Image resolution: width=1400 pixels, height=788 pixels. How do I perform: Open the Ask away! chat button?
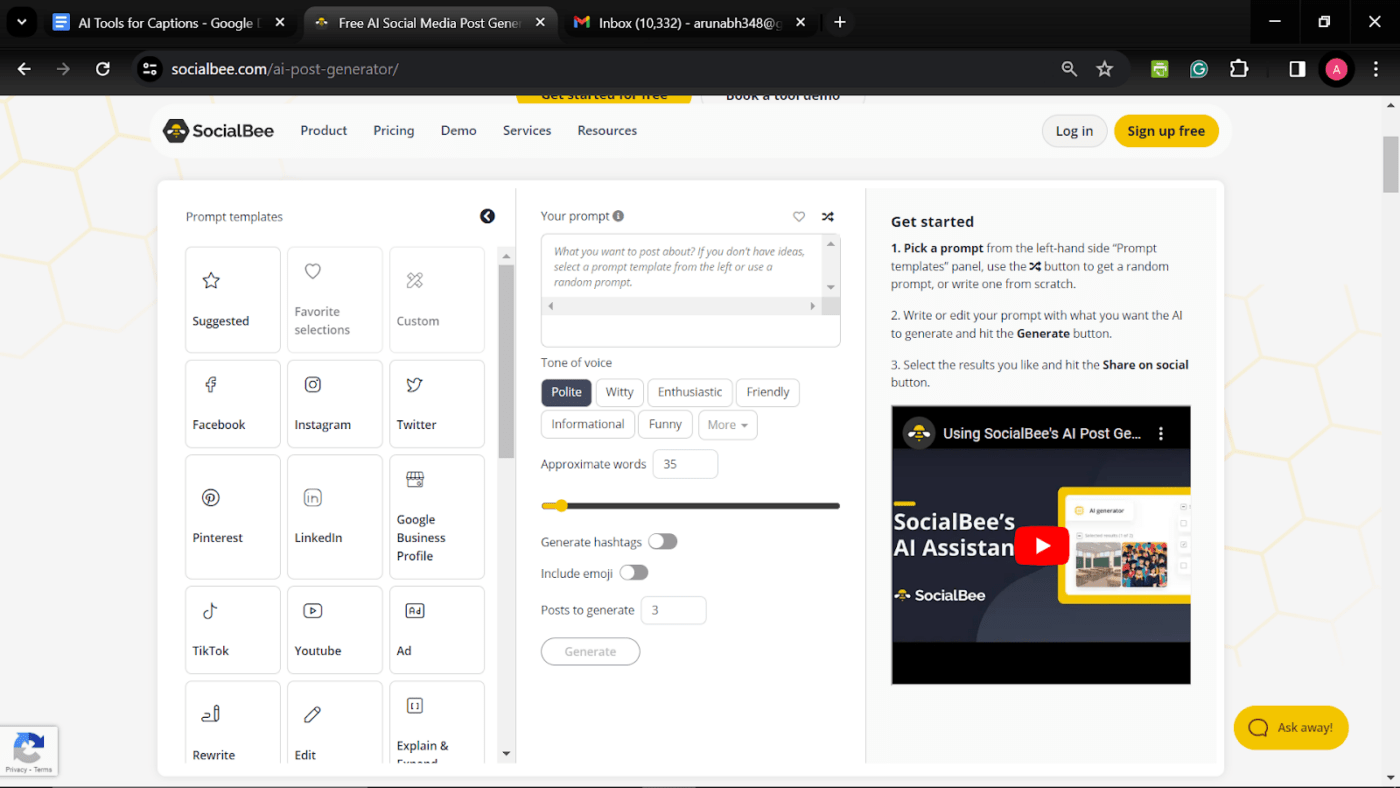click(1291, 727)
